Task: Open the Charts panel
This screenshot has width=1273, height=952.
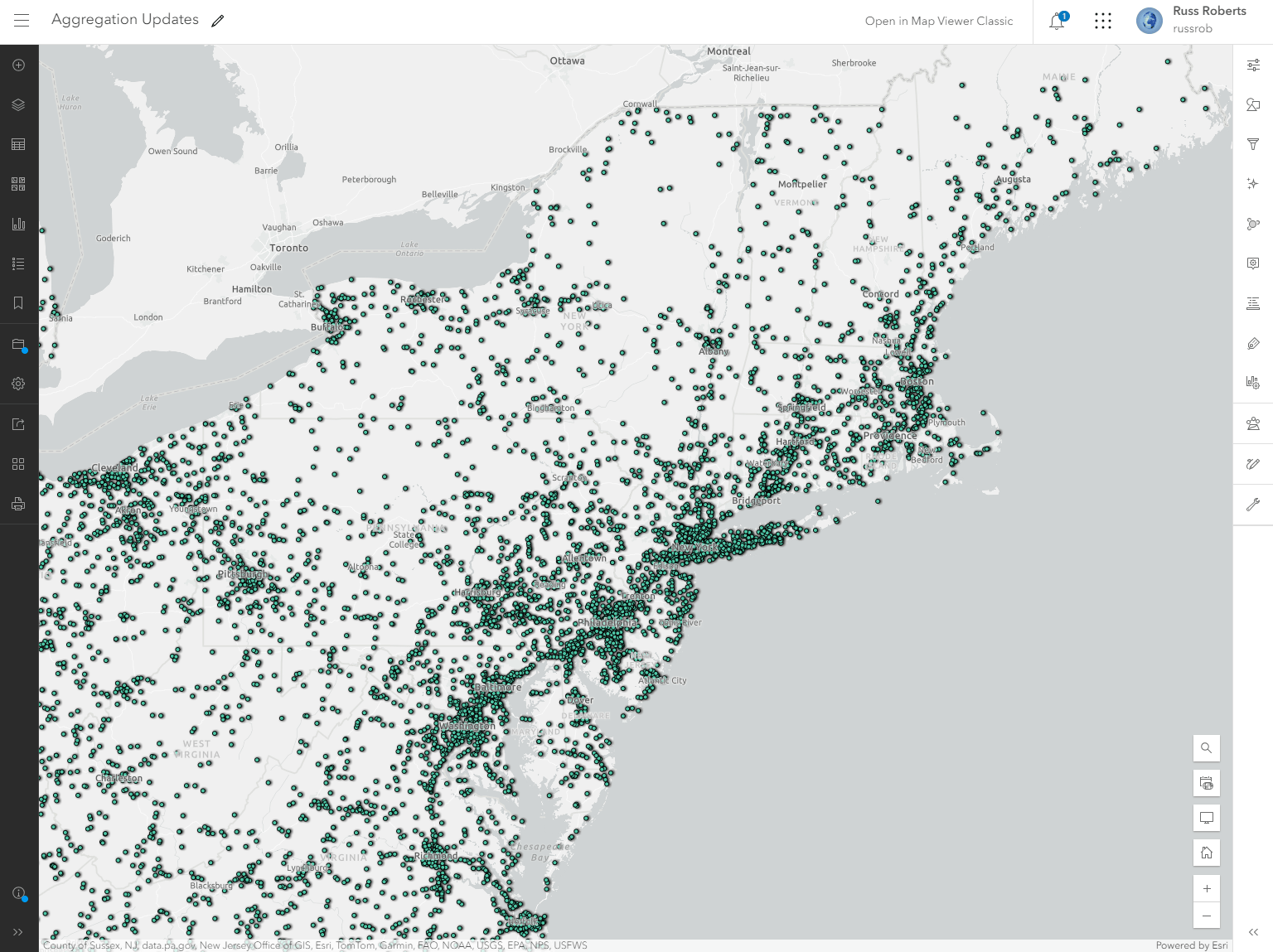Action: tap(18, 223)
